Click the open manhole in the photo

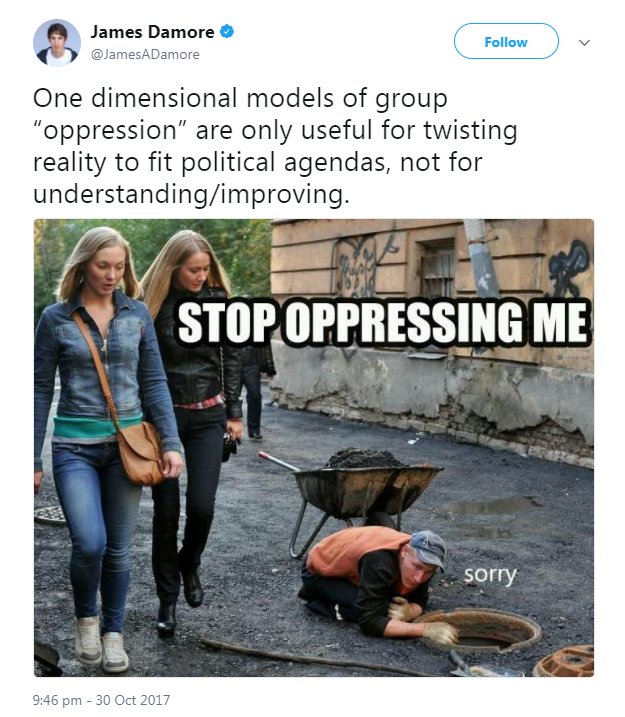click(480, 631)
